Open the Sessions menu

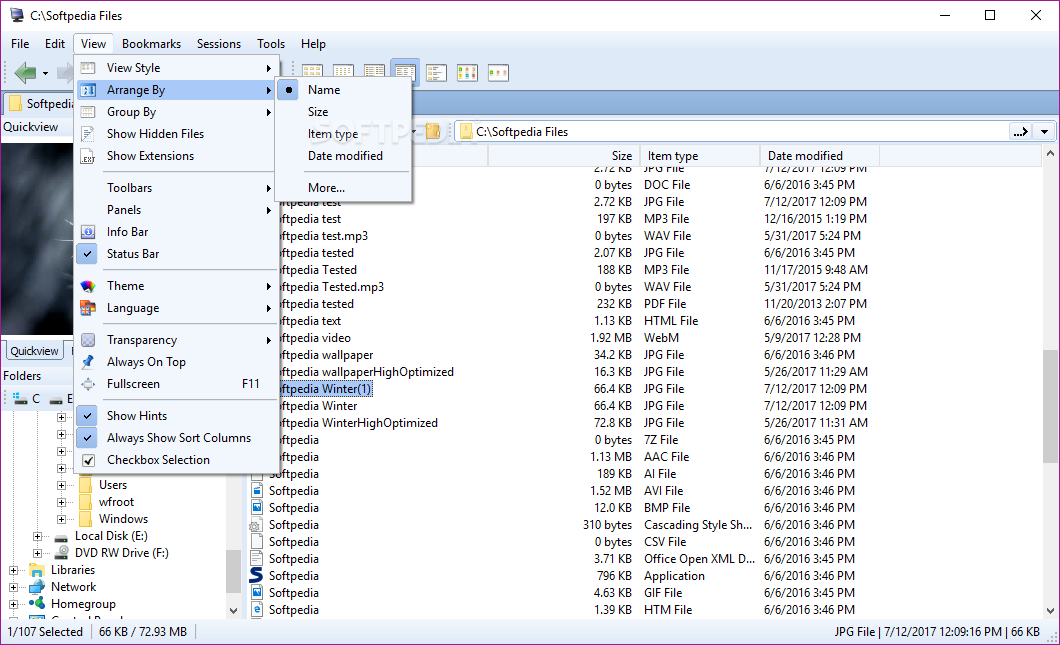(x=219, y=44)
